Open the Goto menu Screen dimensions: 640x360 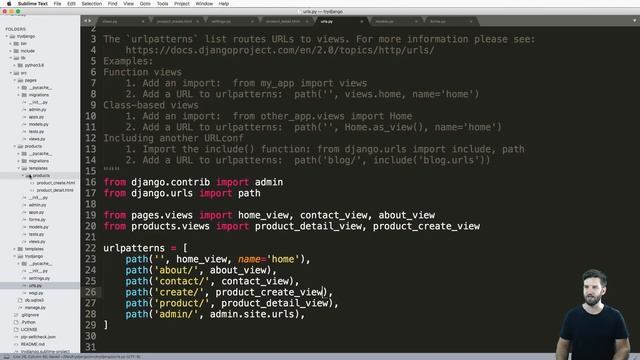(x=145, y=4)
